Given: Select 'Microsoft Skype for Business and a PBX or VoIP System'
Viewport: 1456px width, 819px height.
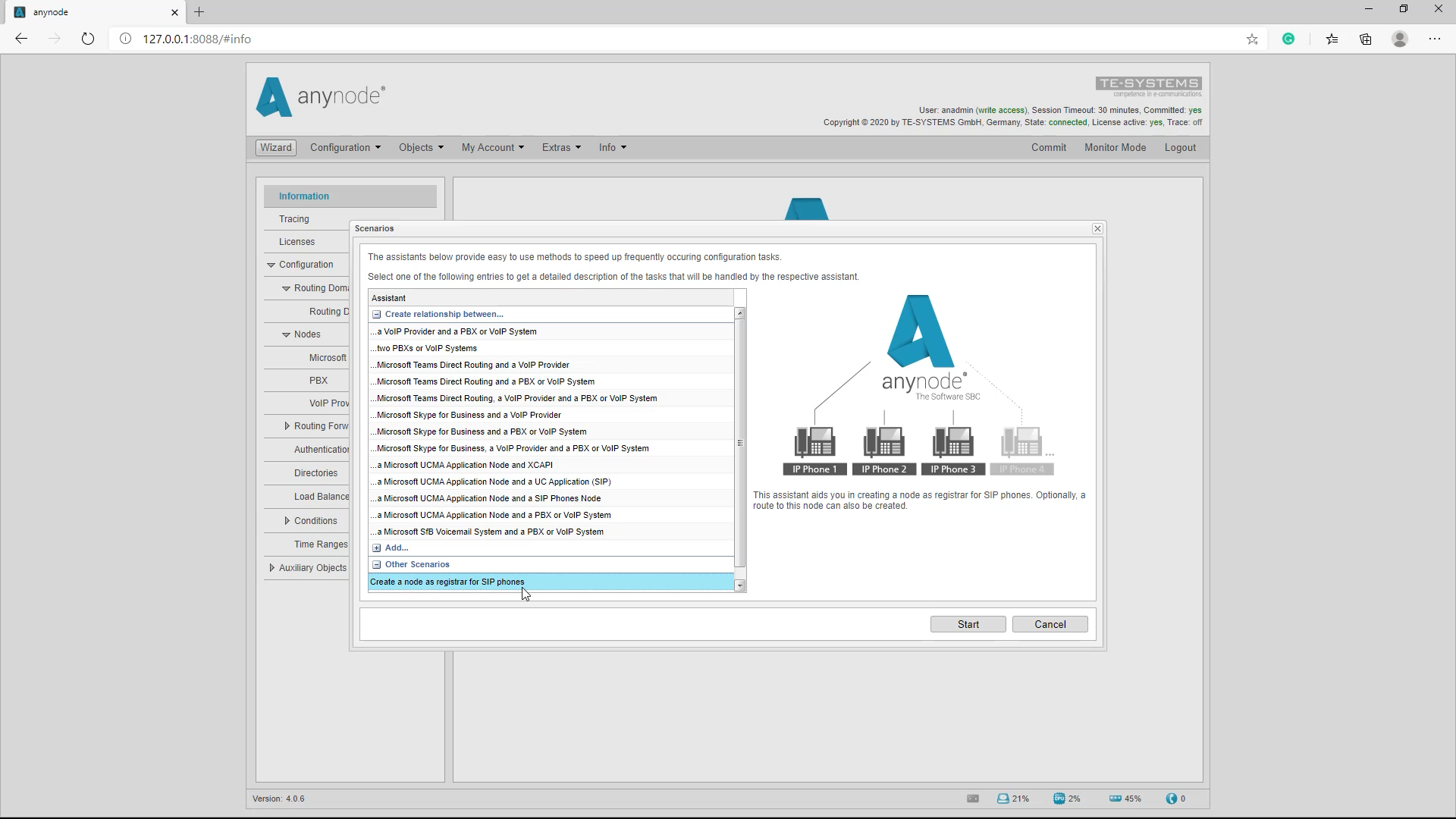Looking at the screenshot, I should pyautogui.click(x=551, y=431).
